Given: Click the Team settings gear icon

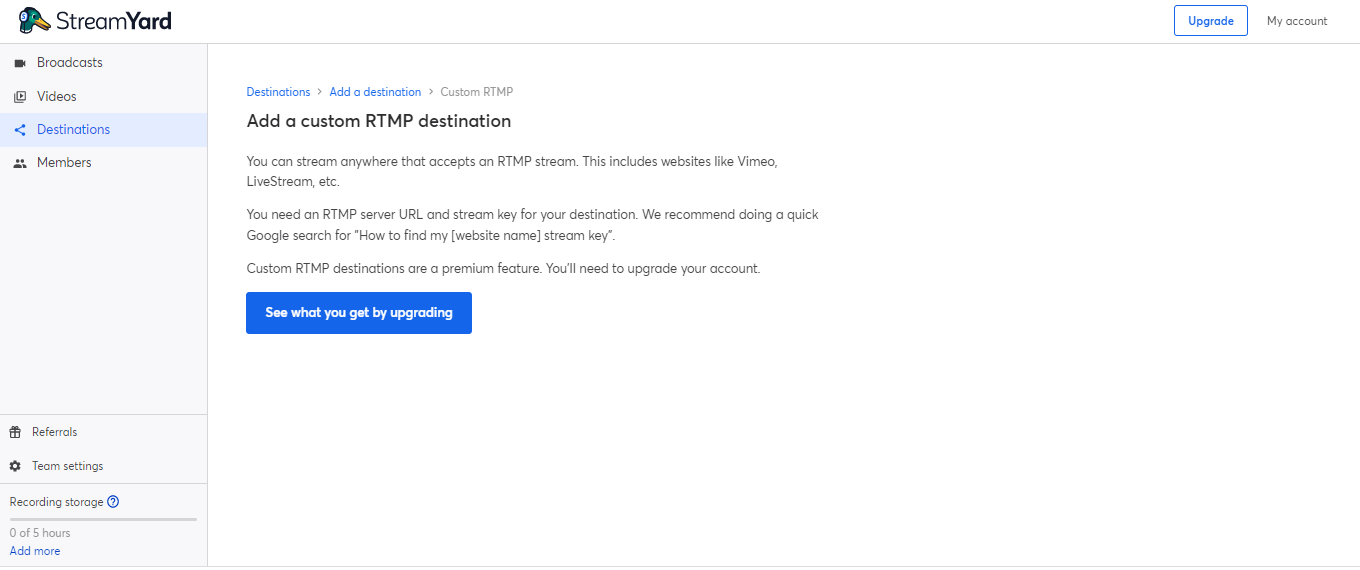Looking at the screenshot, I should point(15,466).
